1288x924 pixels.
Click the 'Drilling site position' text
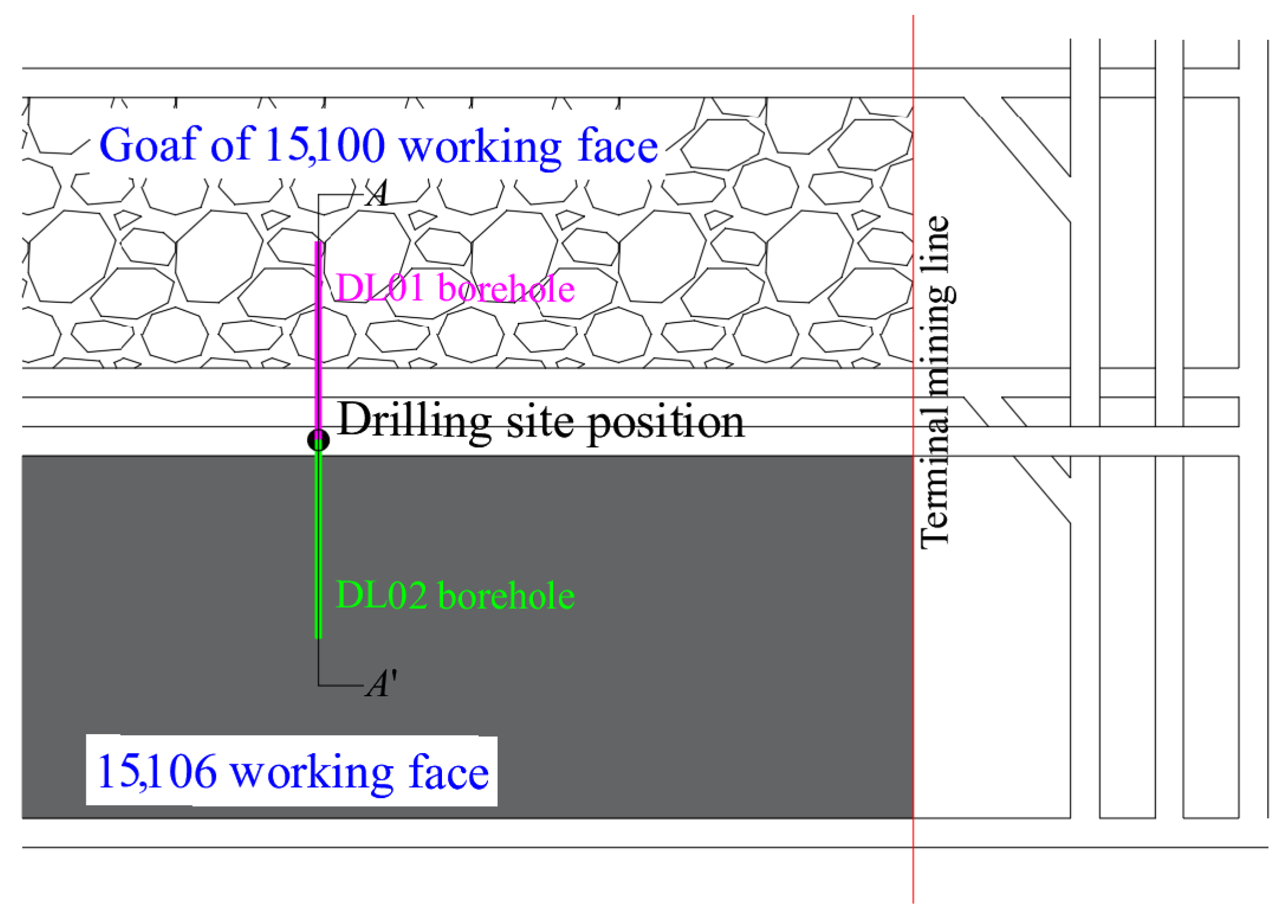[x=541, y=421]
